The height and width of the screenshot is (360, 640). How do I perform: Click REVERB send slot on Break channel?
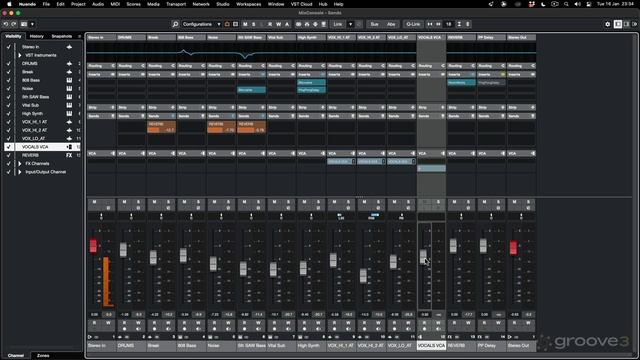click(161, 127)
